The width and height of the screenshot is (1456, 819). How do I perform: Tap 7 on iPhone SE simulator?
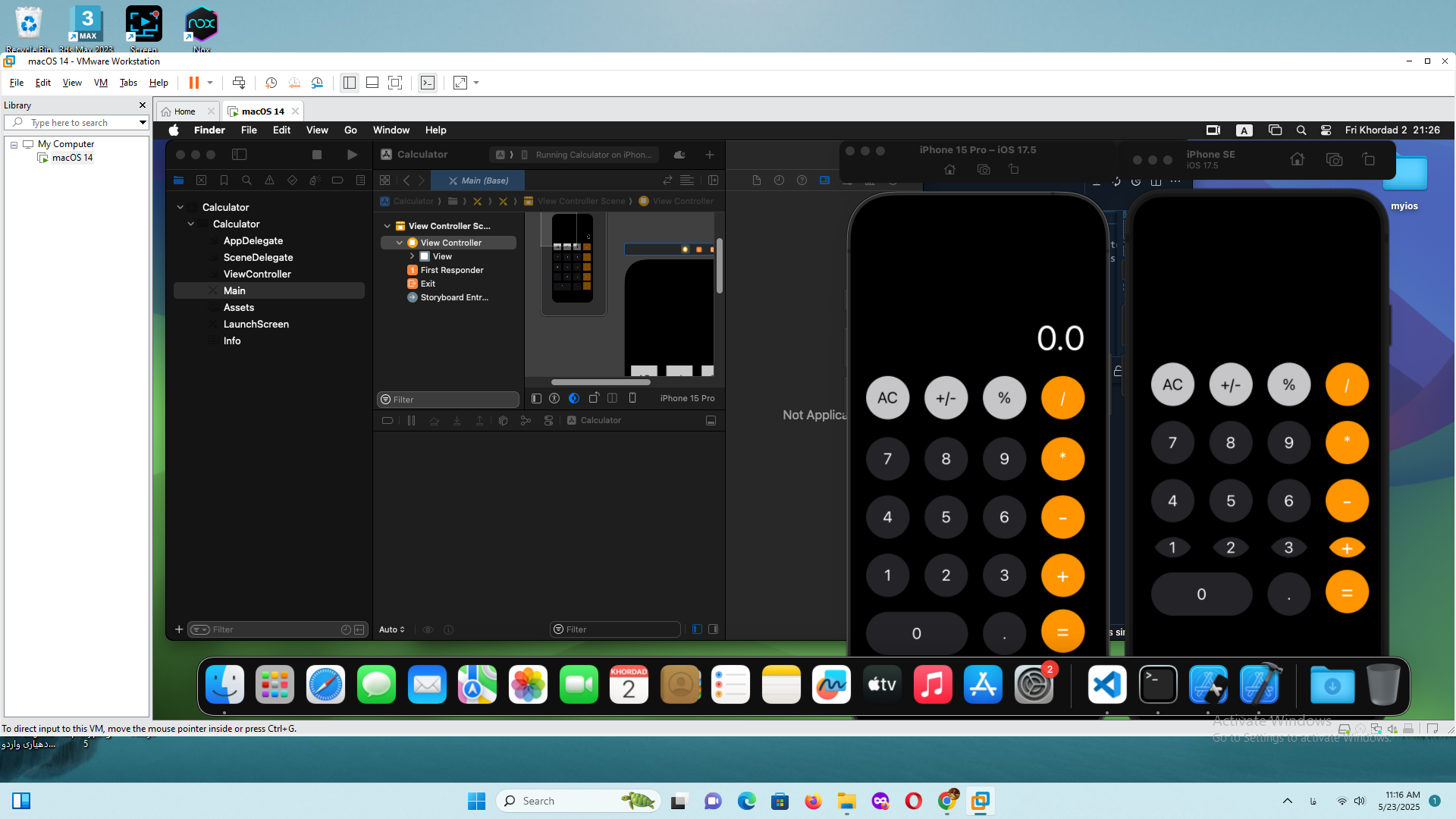(1172, 443)
